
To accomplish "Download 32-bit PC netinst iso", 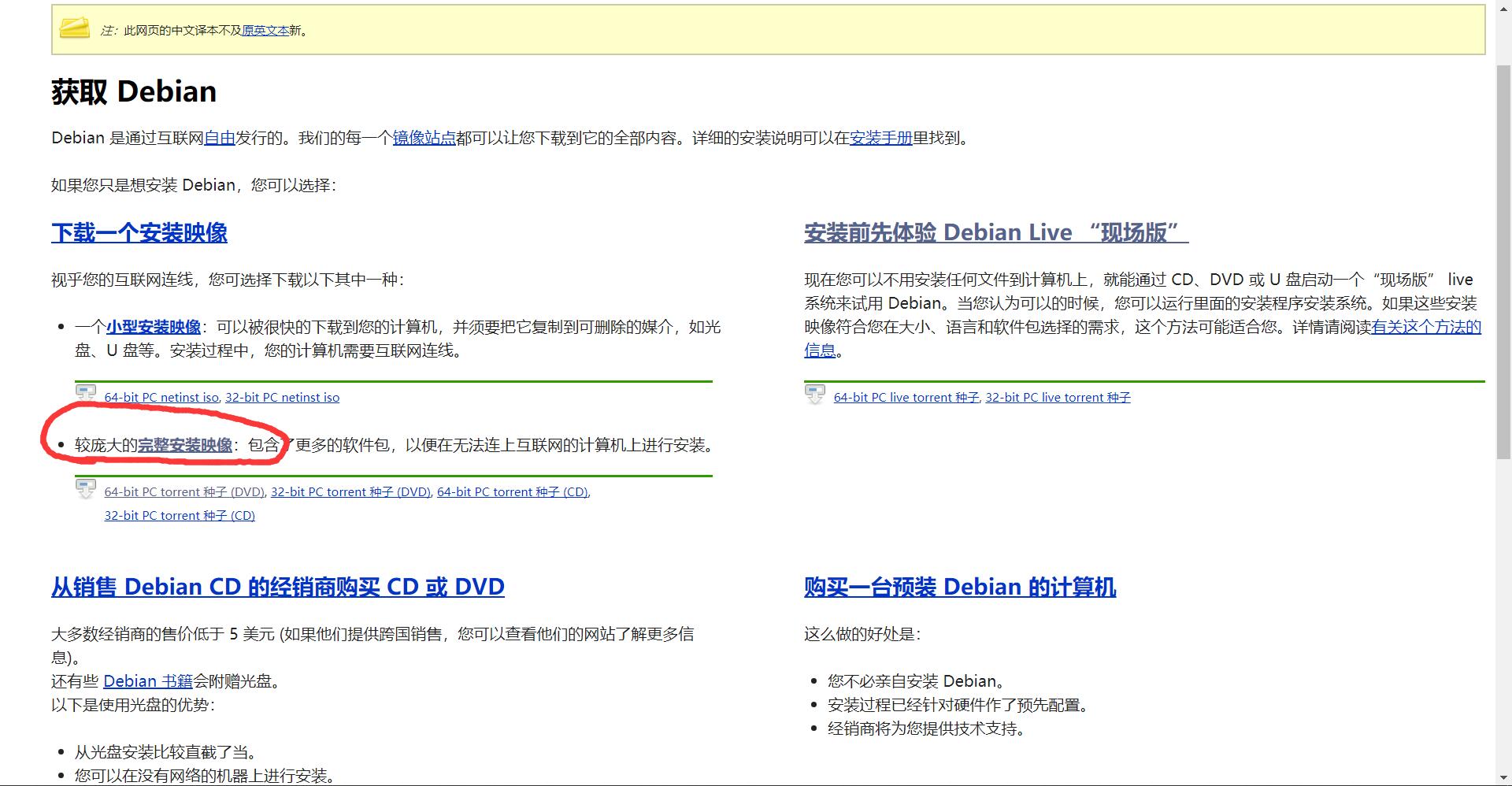I will tap(283, 398).
